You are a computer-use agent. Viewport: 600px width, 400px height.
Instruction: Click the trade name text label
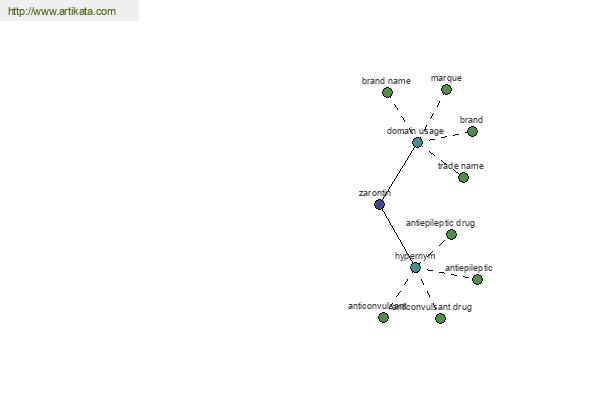coord(461,166)
